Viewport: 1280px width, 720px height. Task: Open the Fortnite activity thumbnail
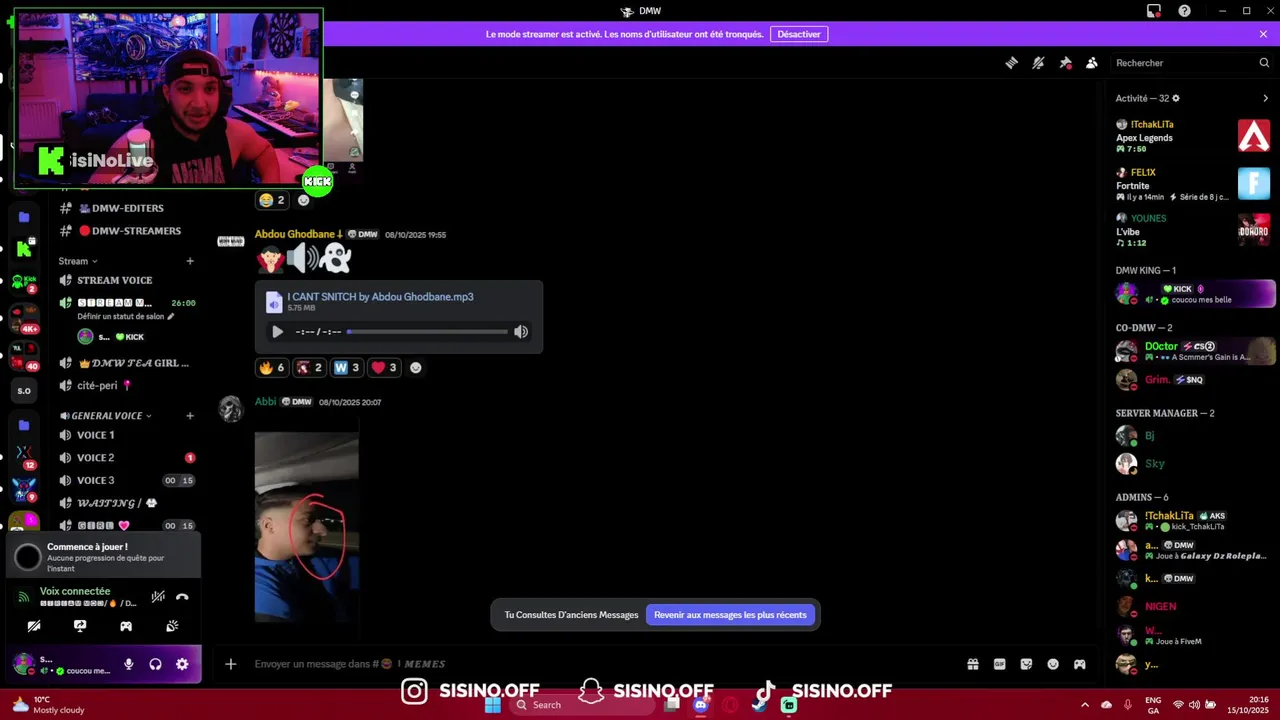tap(1254, 184)
